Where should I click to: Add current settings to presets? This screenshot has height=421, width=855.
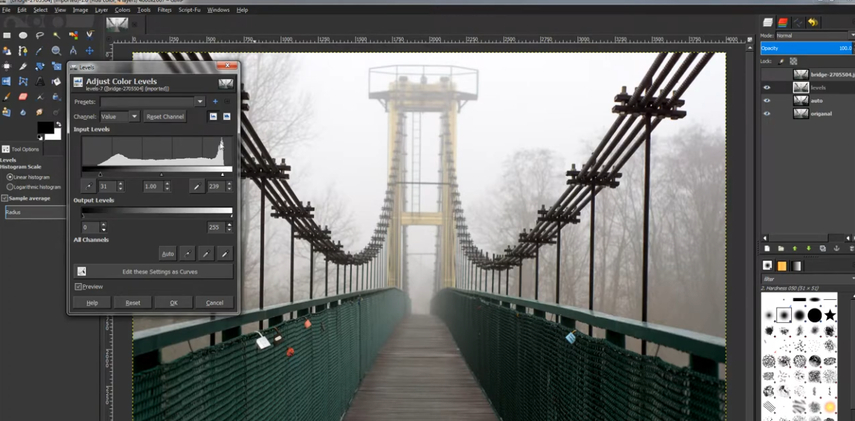[x=215, y=101]
